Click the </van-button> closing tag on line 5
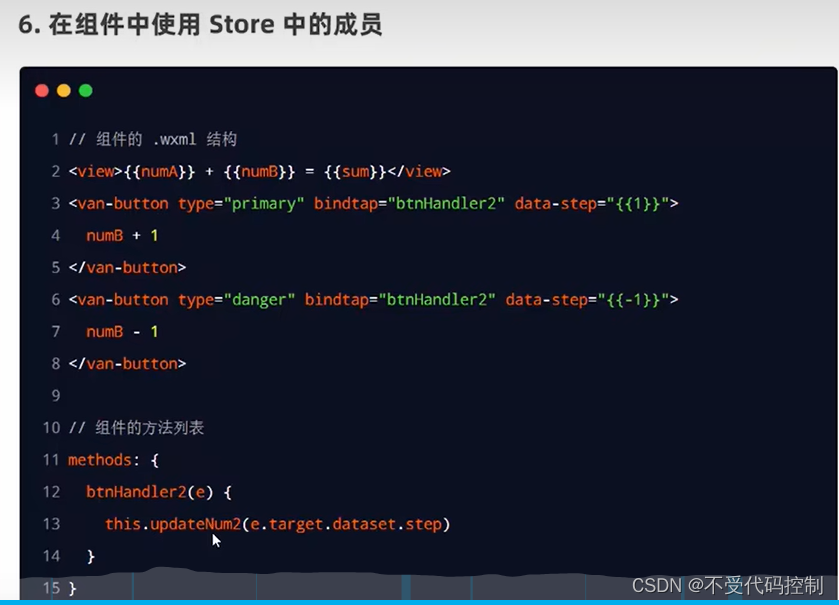This screenshot has height=605, width=839. [127, 267]
